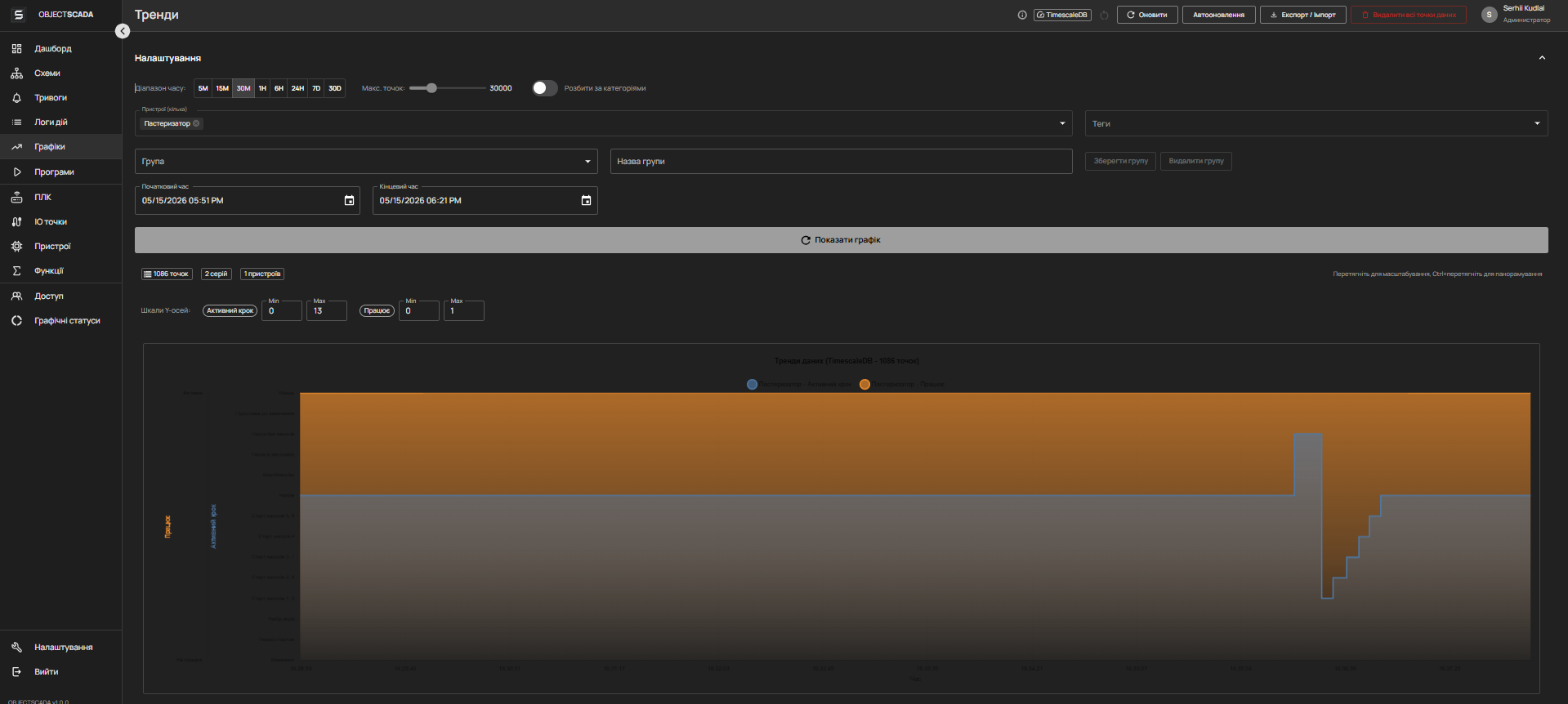Click the Автооновлення button

point(1218,15)
